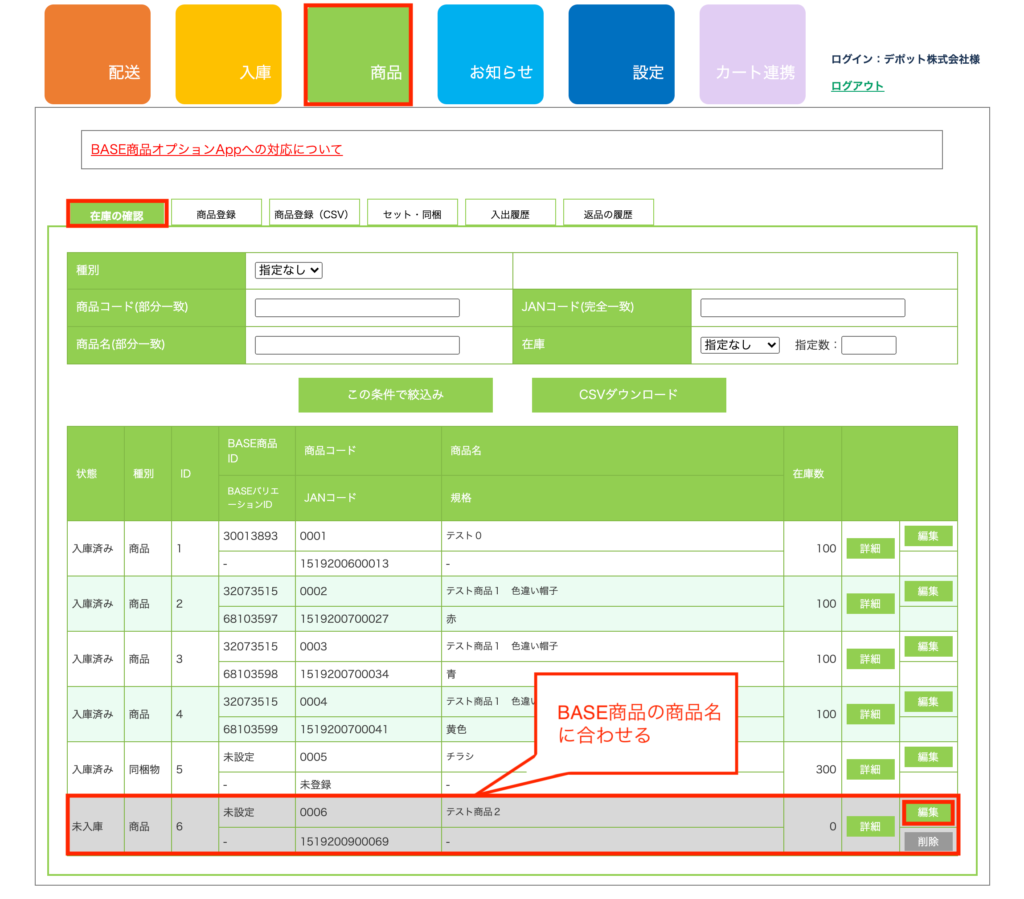Image resolution: width=1024 pixels, height=899 pixels.
Task: Click the JANコード input field
Action: pyautogui.click(x=802, y=308)
